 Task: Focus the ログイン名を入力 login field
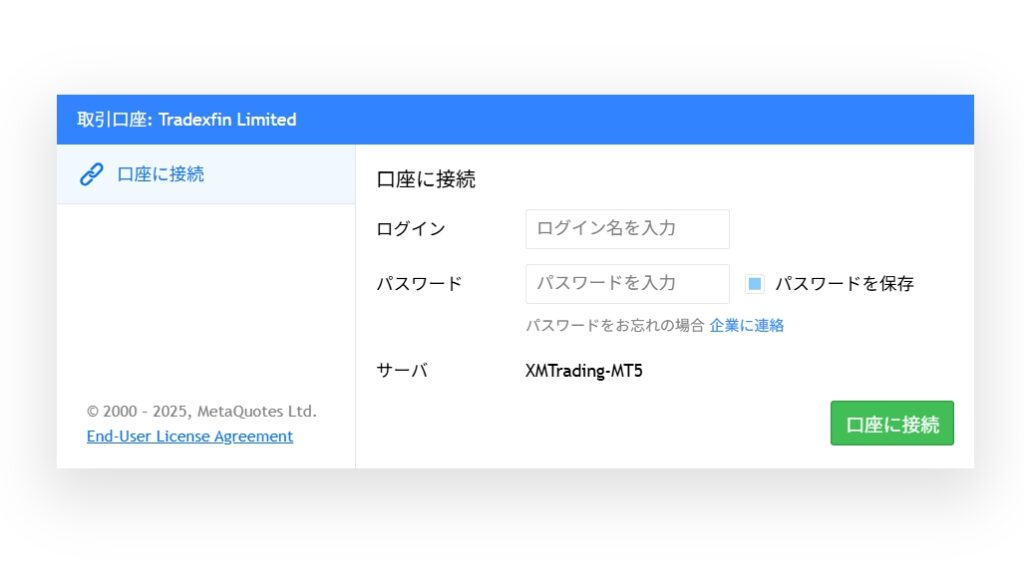[627, 229]
